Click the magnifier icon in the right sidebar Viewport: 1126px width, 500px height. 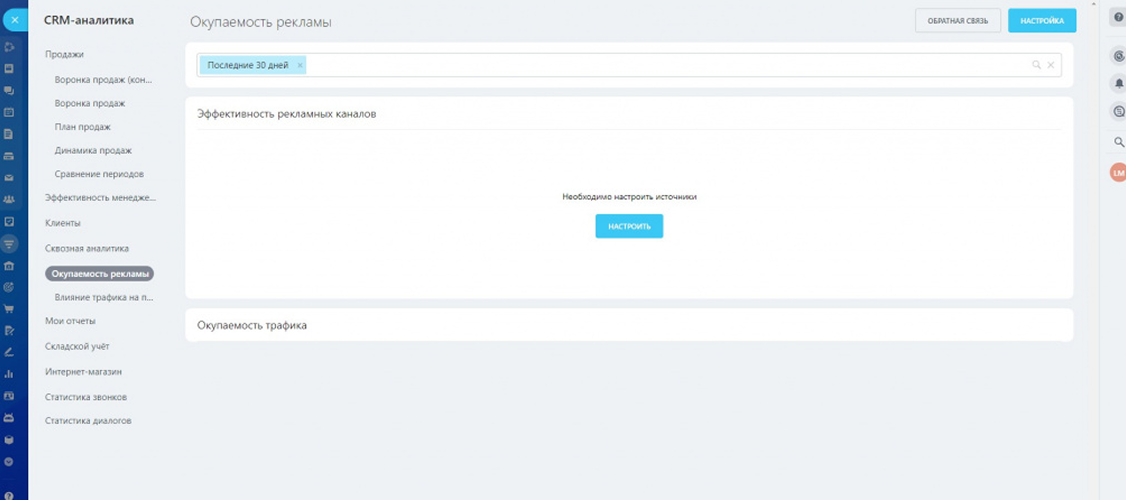tap(1118, 142)
